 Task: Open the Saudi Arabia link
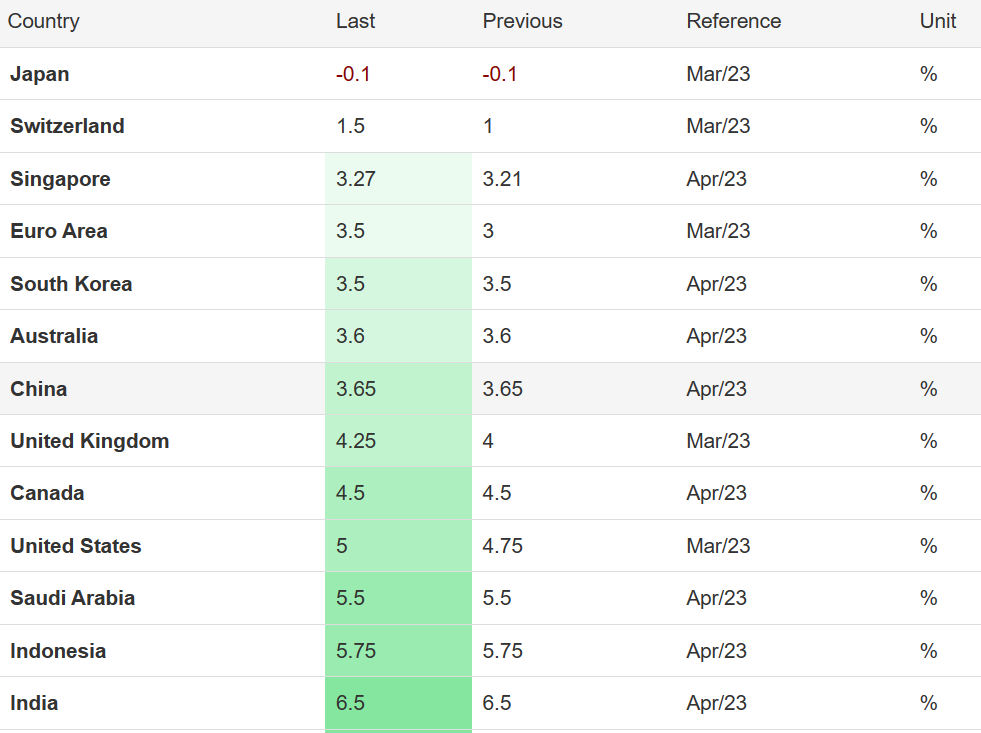(72, 598)
